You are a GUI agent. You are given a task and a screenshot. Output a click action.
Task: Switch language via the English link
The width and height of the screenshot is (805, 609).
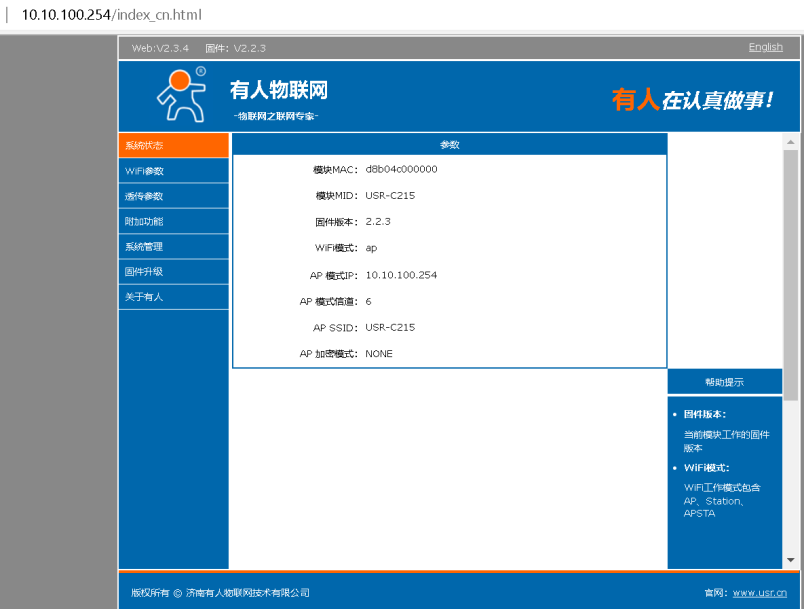click(x=765, y=47)
